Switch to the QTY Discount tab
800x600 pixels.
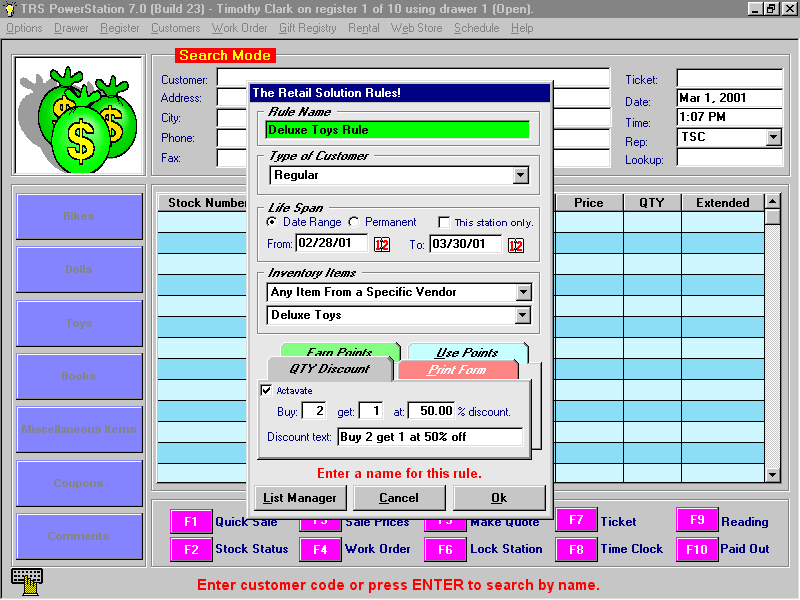coord(330,369)
